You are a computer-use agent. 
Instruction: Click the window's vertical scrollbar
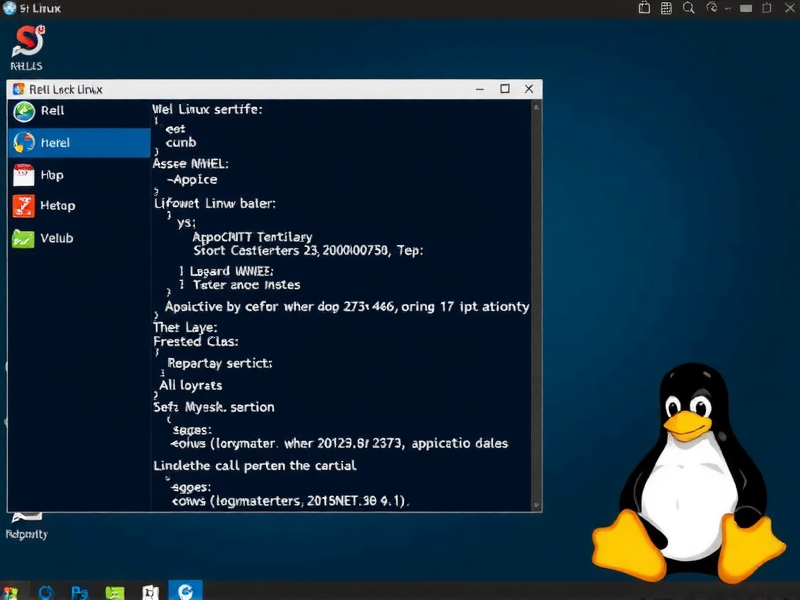[537, 300]
